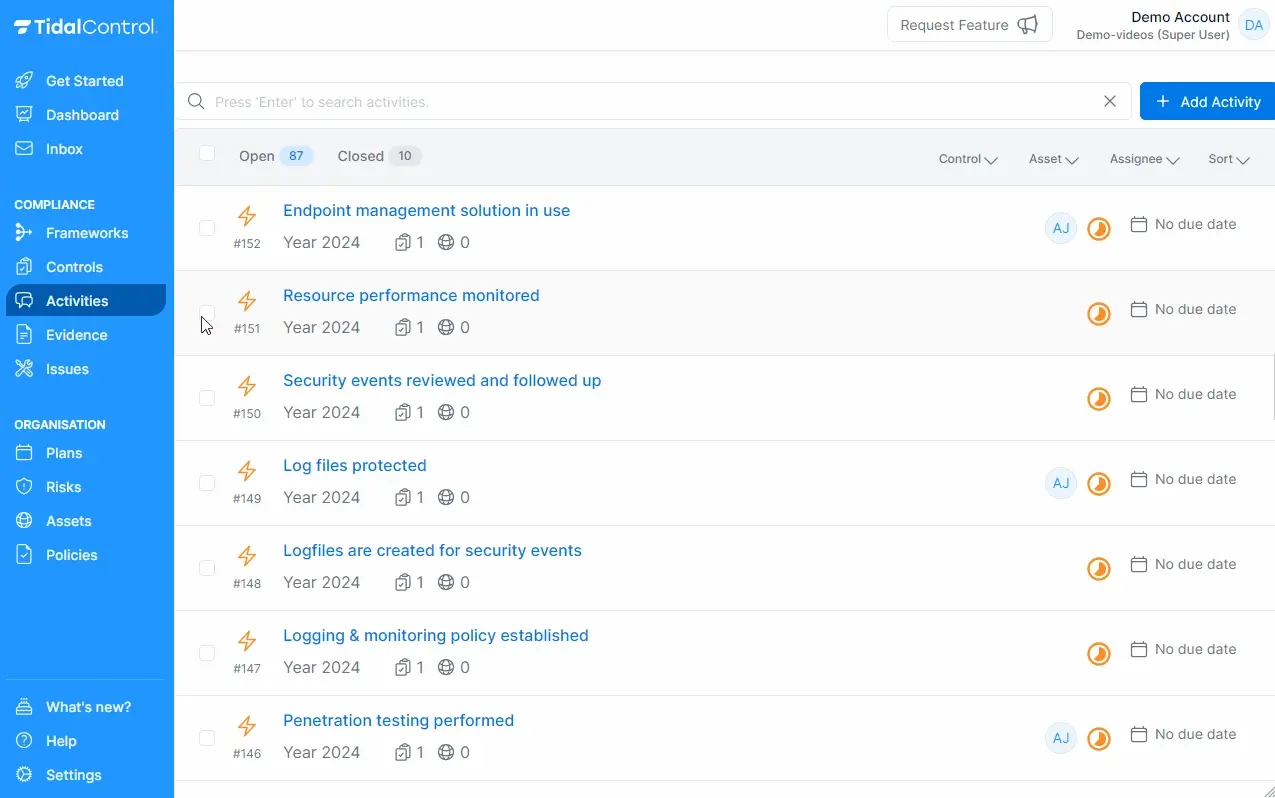The image size is (1275, 798).
Task: Click No due date on Penetration testing row
Action: [1195, 734]
